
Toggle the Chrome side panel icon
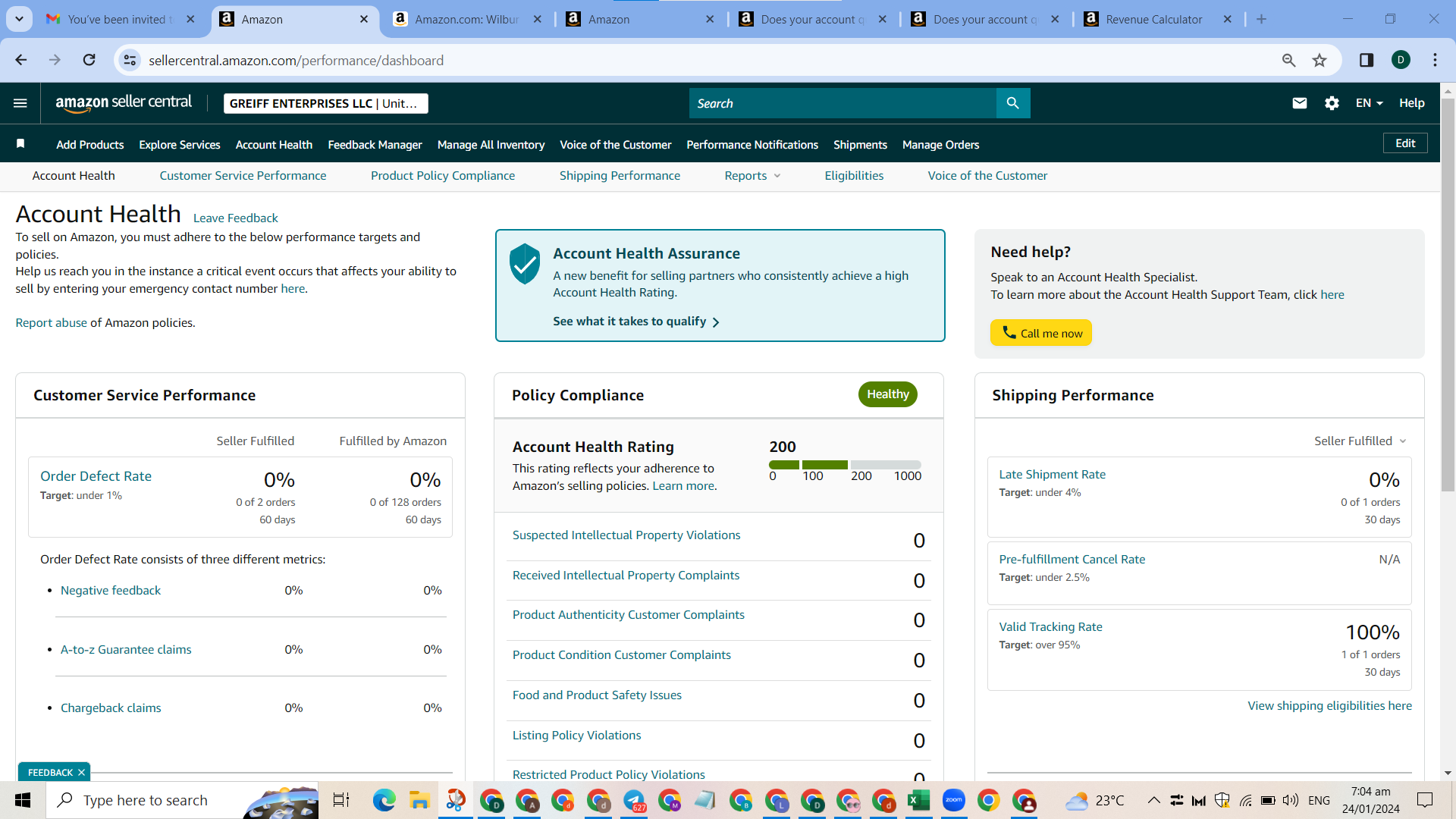point(1367,60)
